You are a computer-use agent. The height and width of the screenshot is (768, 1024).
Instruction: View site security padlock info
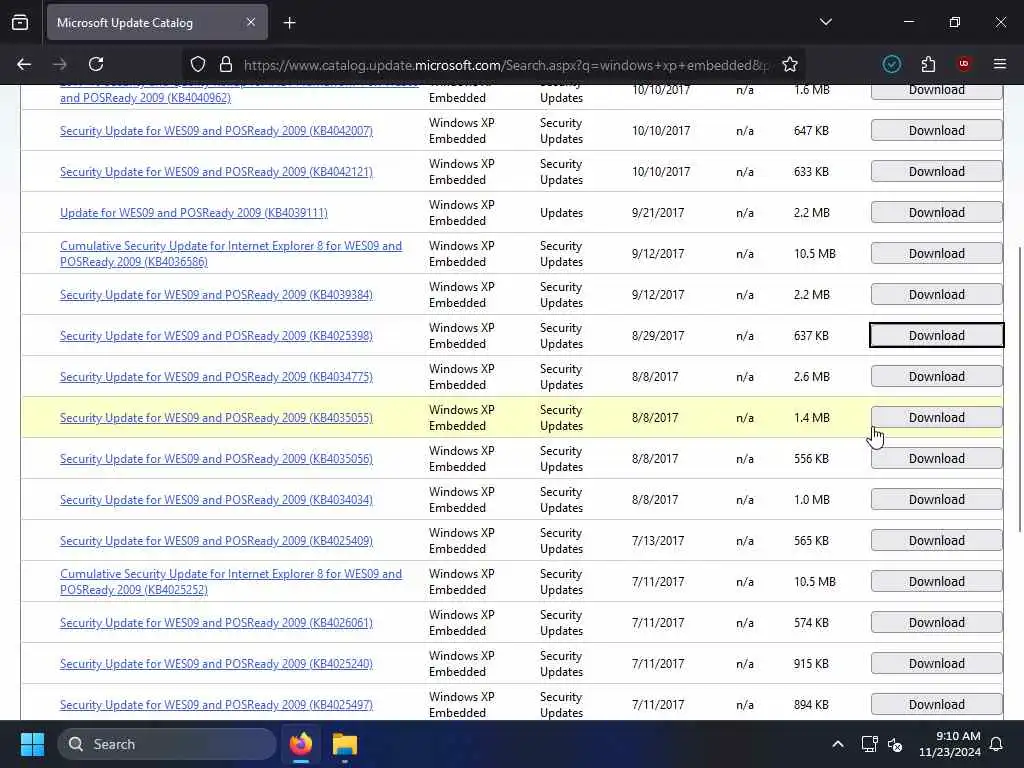point(226,64)
